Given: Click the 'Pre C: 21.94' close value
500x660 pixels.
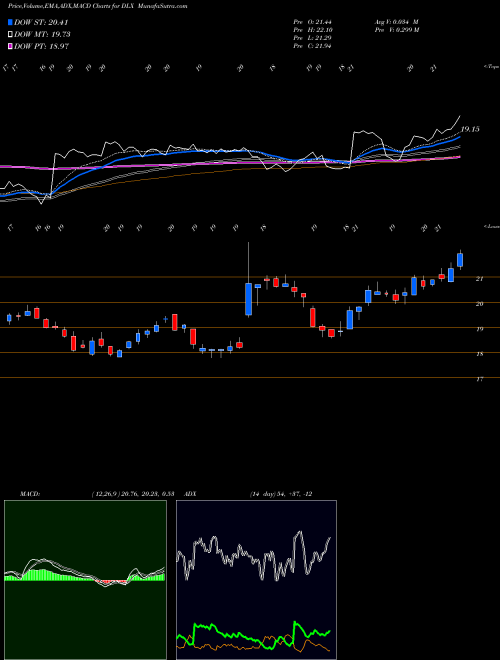Looking at the screenshot, I should click(x=312, y=46).
